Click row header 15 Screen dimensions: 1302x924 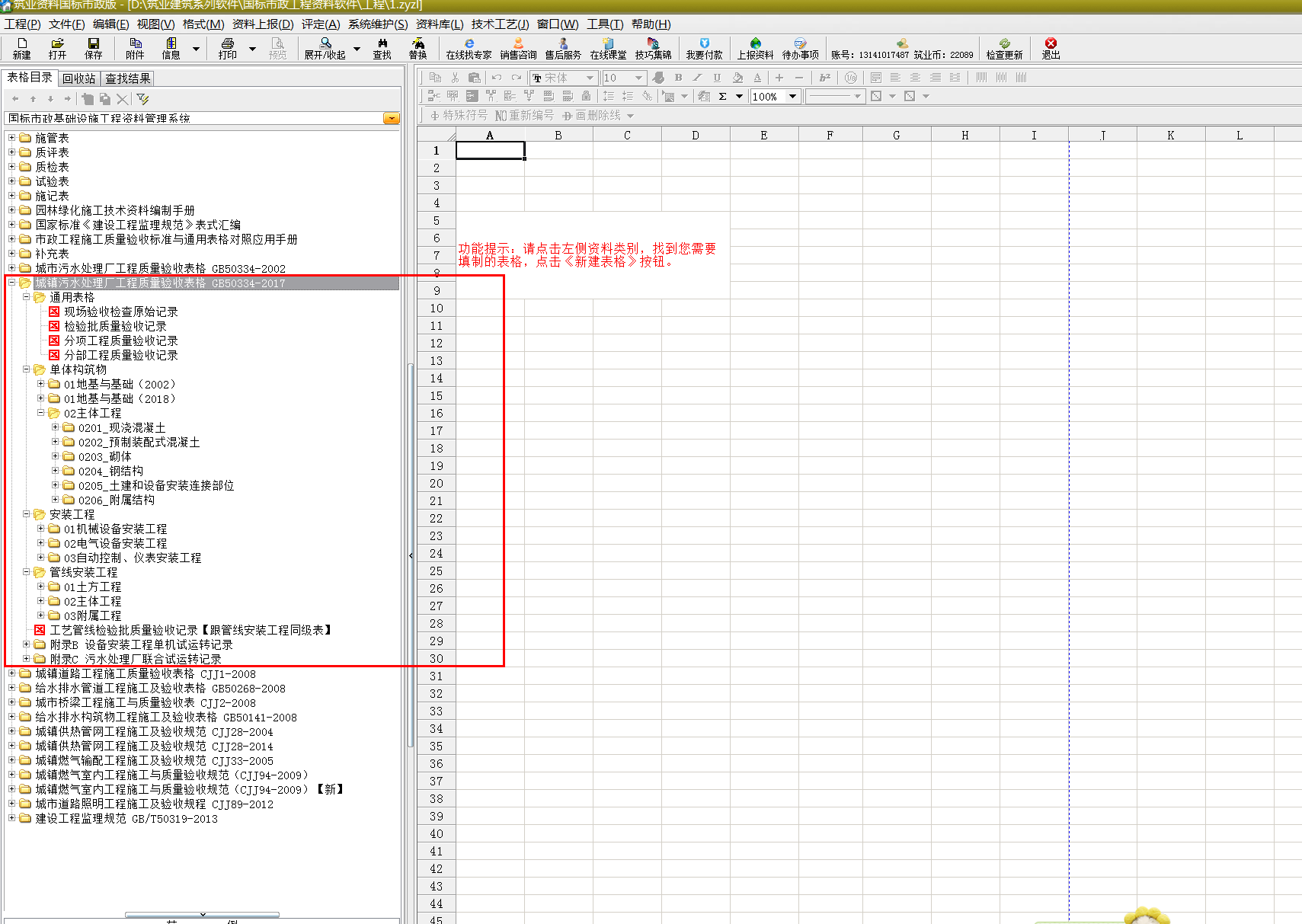(437, 396)
